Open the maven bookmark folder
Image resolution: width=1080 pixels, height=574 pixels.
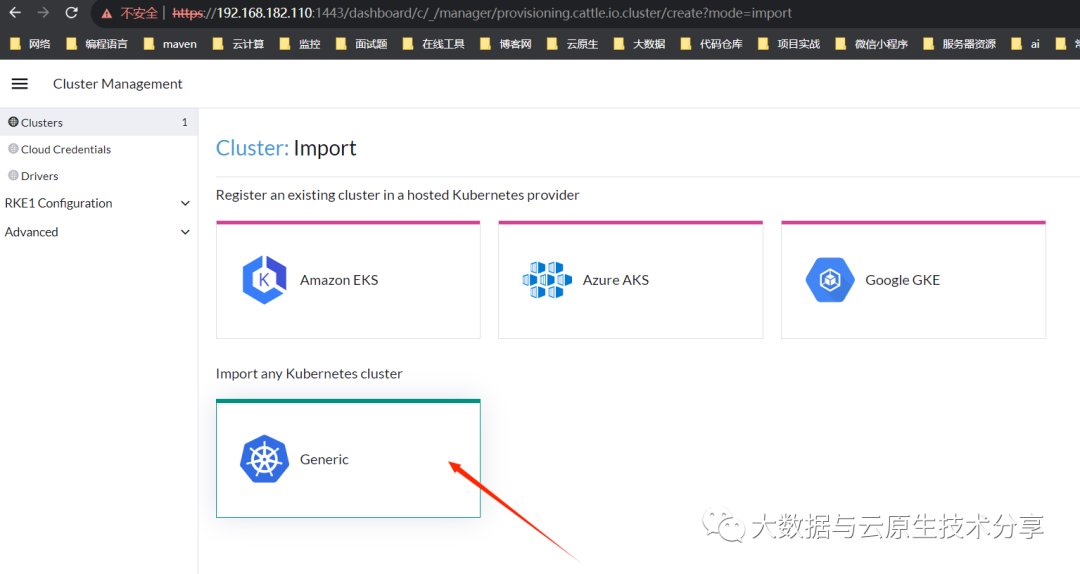point(170,44)
